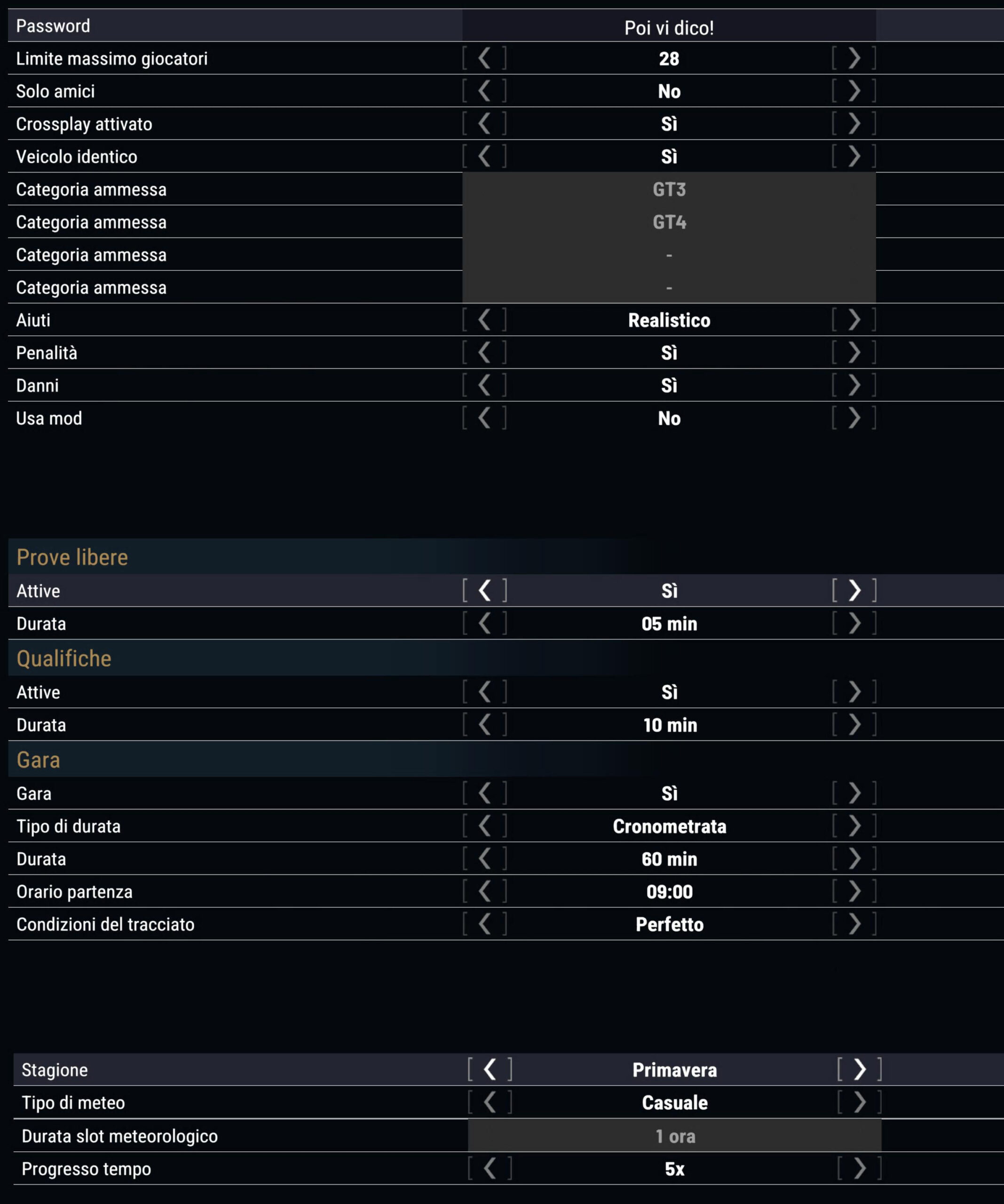Toggle Solo amici using its right arrow
1004x1204 pixels.
(854, 91)
